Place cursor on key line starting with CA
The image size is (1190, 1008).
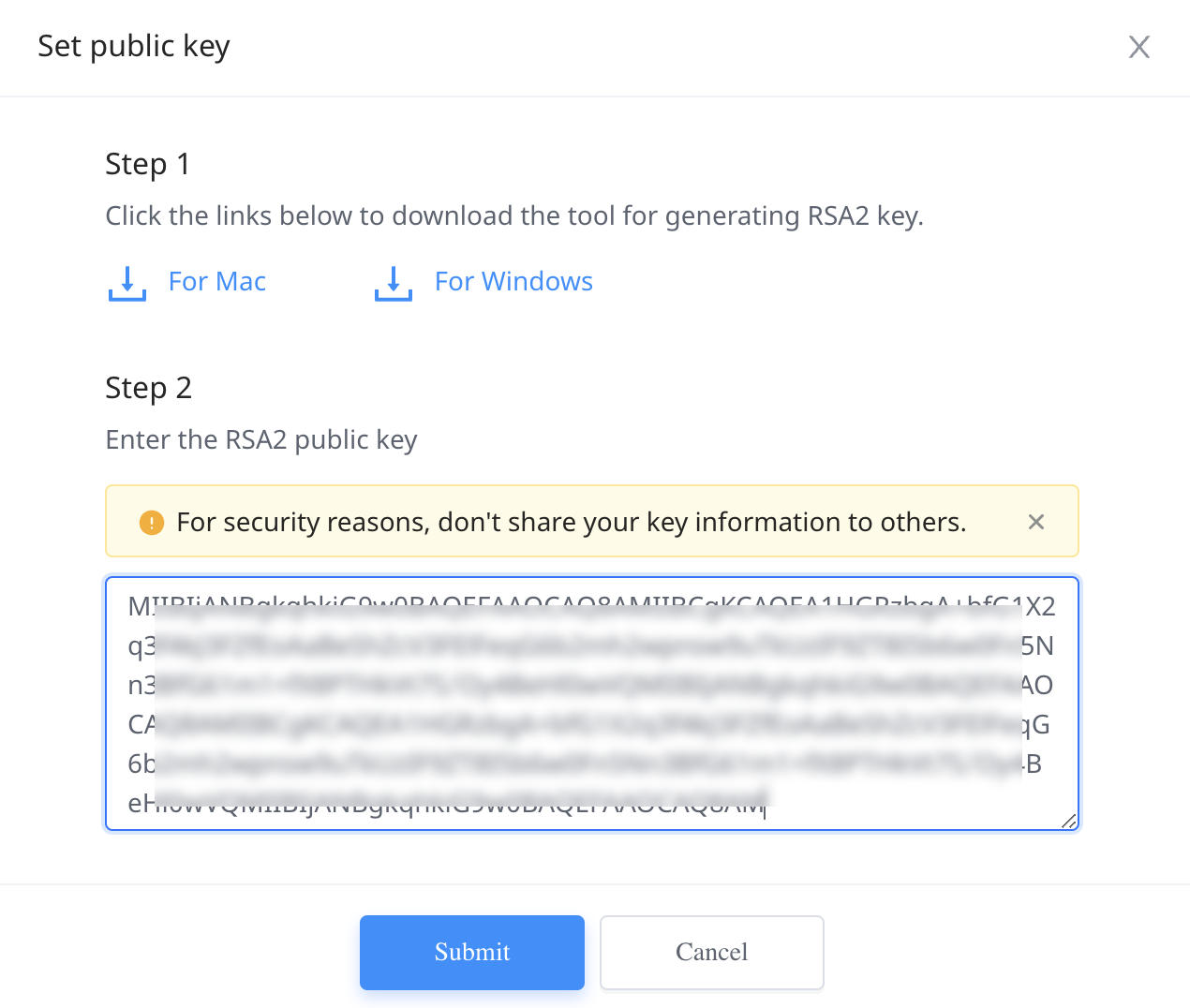pos(589,725)
